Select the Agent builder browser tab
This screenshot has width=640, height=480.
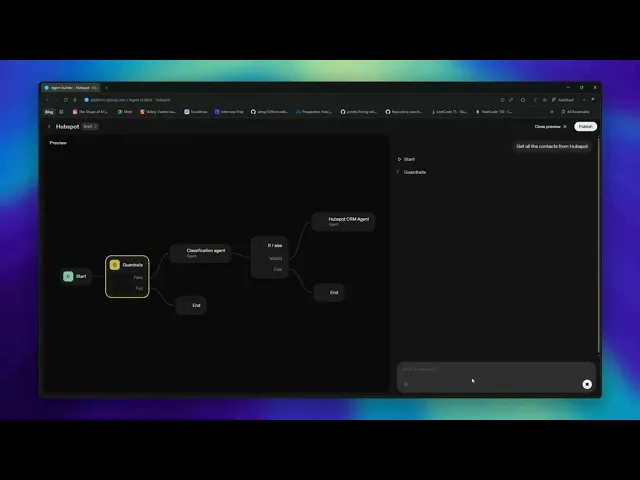71,87
